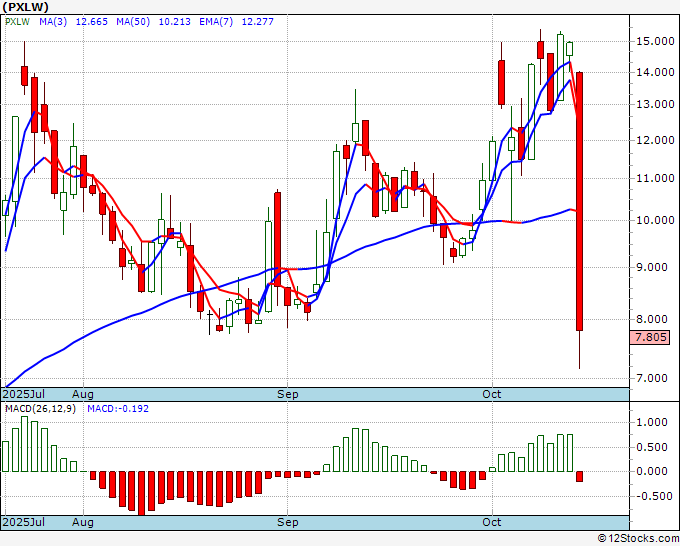Click the 12Stocks.com copyright text
The width and height of the screenshot is (680, 546).
tap(638, 539)
